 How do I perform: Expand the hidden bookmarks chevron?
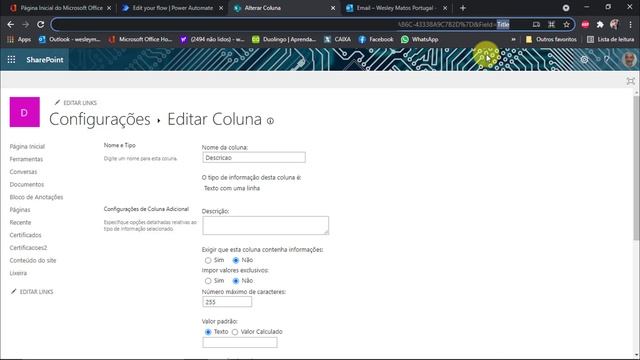[513, 40]
